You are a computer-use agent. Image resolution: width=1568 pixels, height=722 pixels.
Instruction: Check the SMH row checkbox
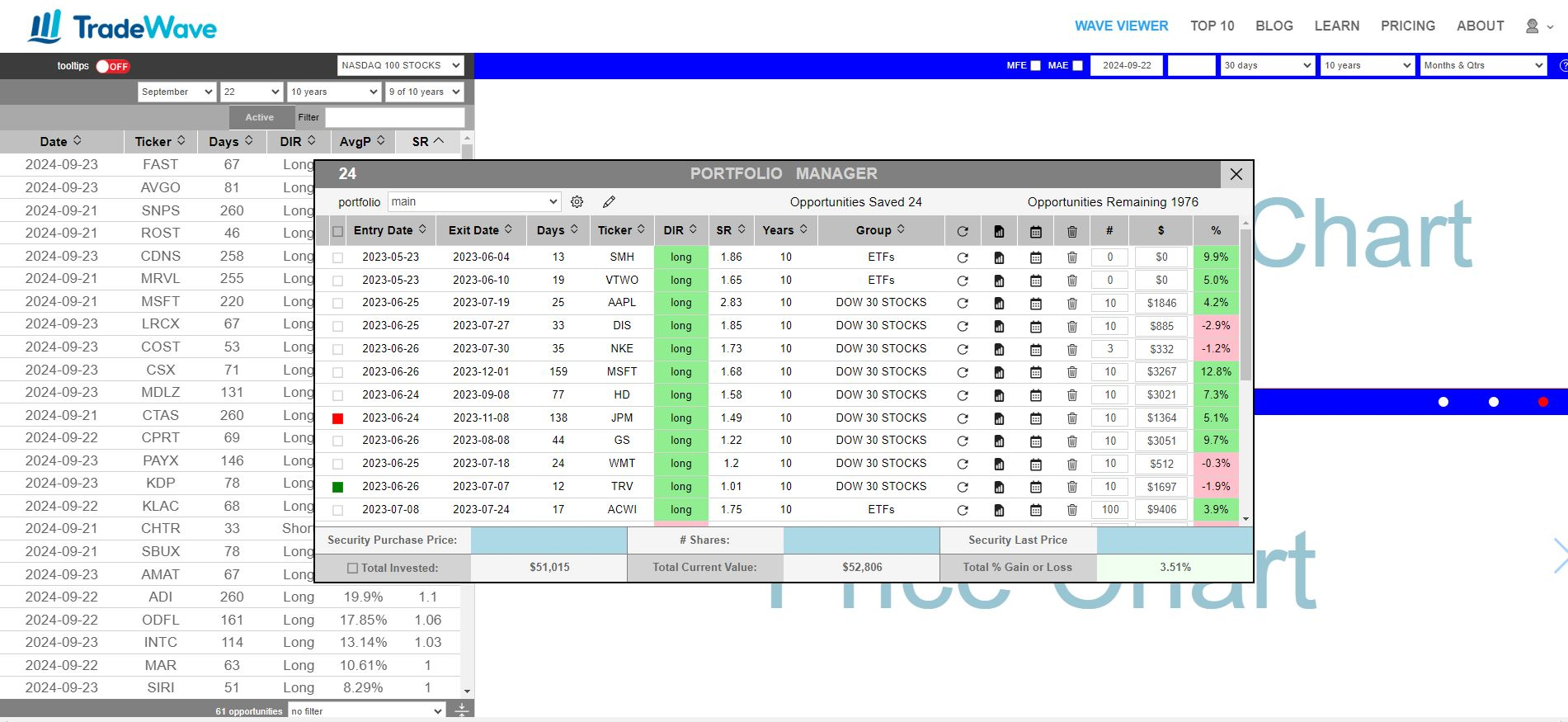[x=337, y=257]
